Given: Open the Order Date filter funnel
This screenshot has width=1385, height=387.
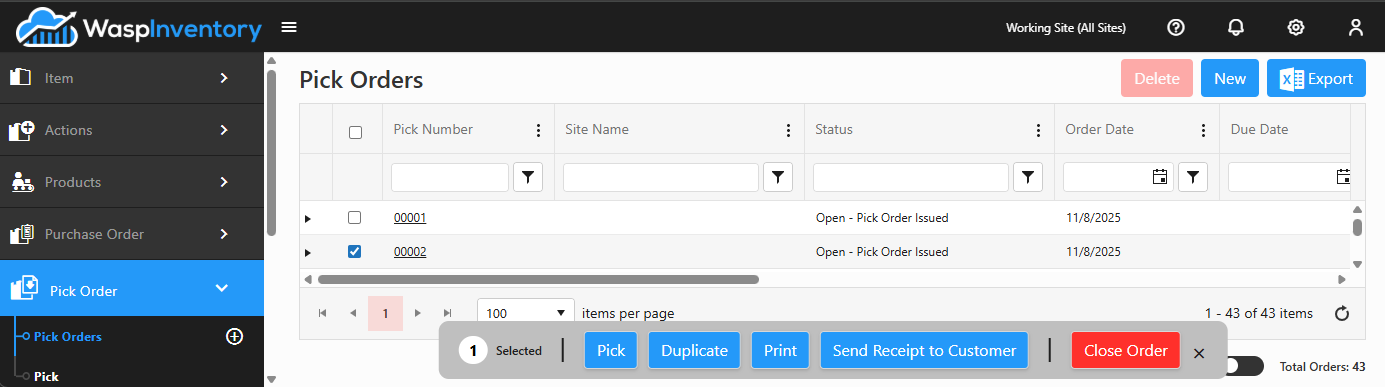Looking at the screenshot, I should tap(1193, 178).
